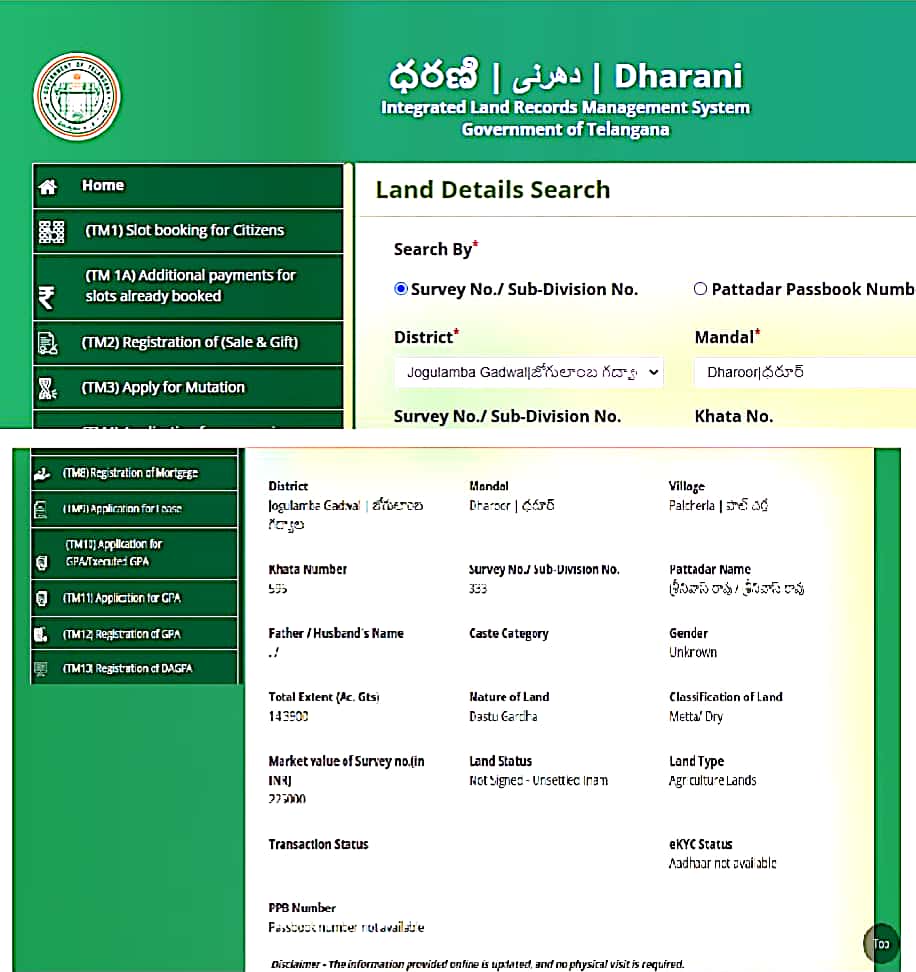Click the Application for Lease icon

(41, 509)
